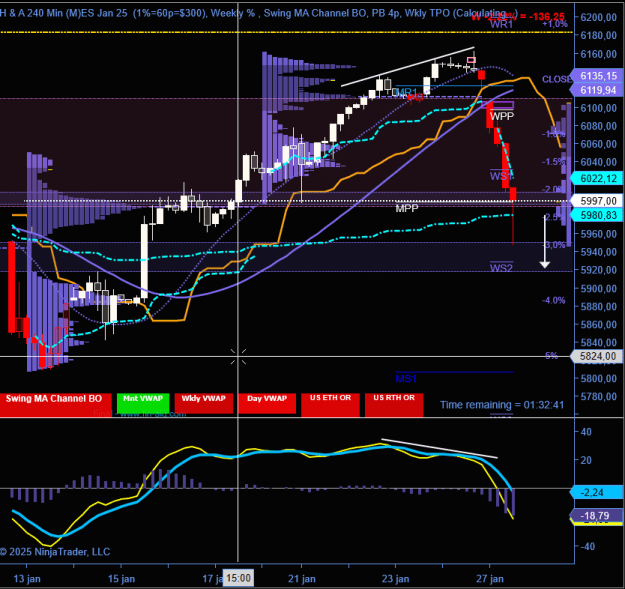This screenshot has height=589, width=625.
Task: Click the 5900,00 price axis value
Action: pos(599,288)
